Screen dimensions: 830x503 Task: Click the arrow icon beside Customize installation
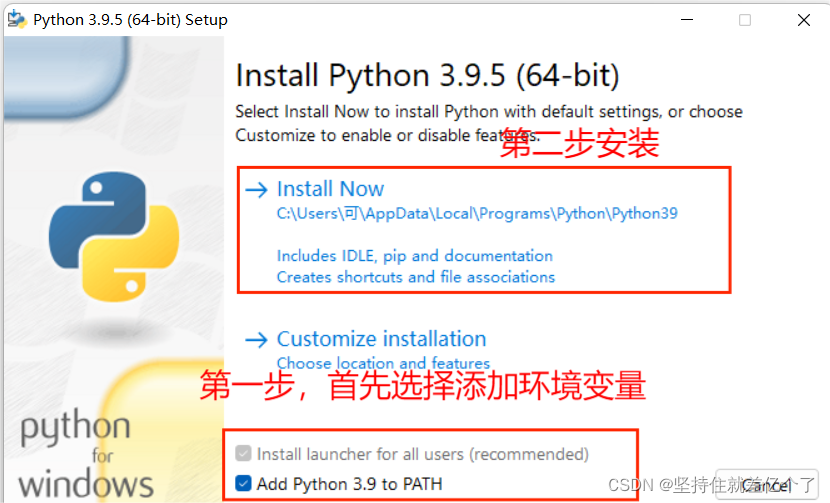pyautogui.click(x=257, y=339)
